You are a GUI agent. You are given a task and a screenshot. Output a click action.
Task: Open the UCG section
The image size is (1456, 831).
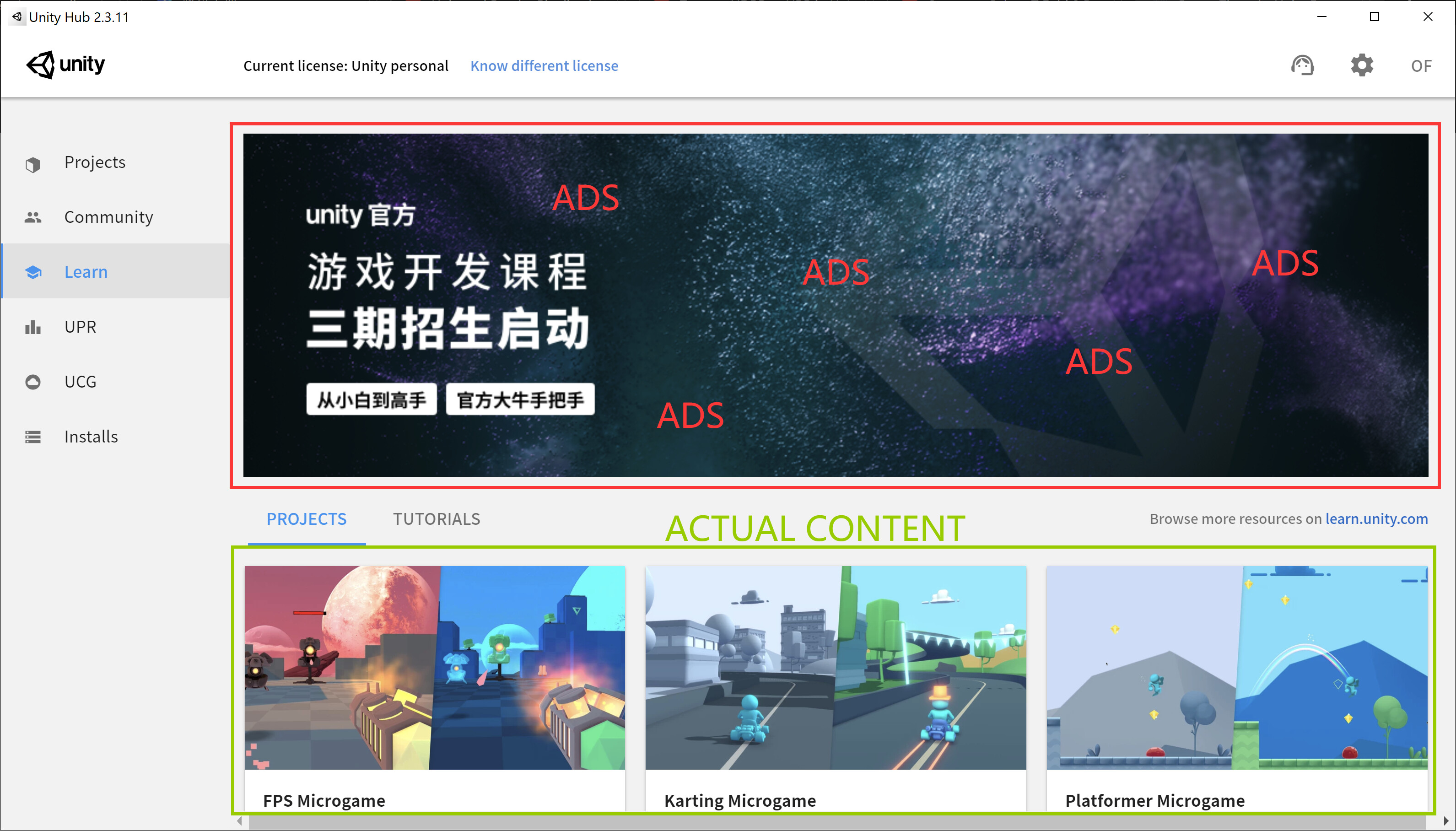(x=80, y=381)
